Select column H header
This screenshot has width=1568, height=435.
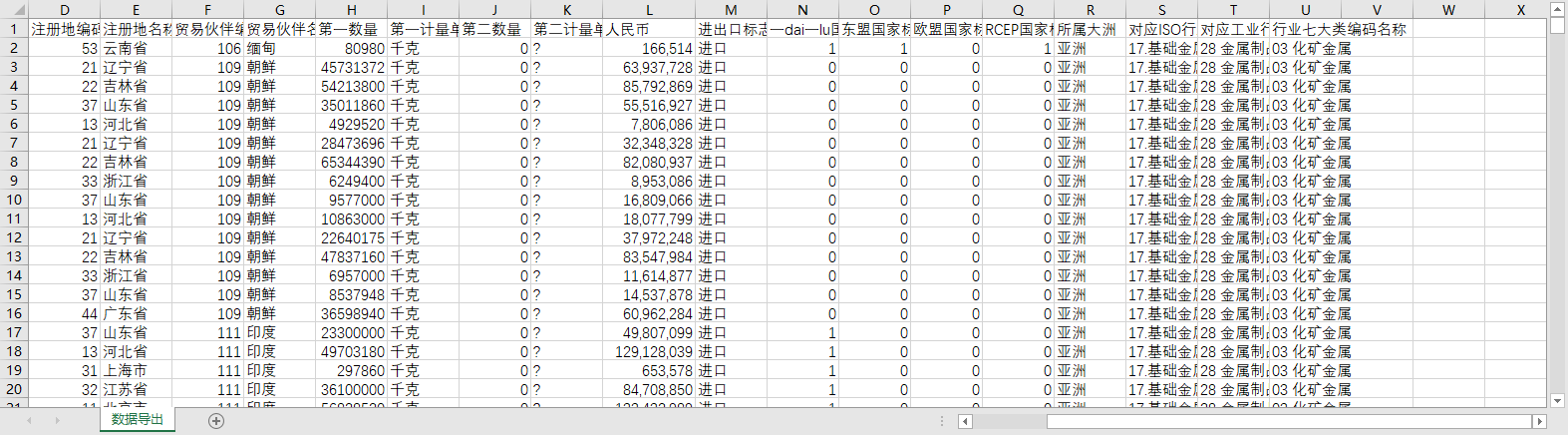point(352,10)
